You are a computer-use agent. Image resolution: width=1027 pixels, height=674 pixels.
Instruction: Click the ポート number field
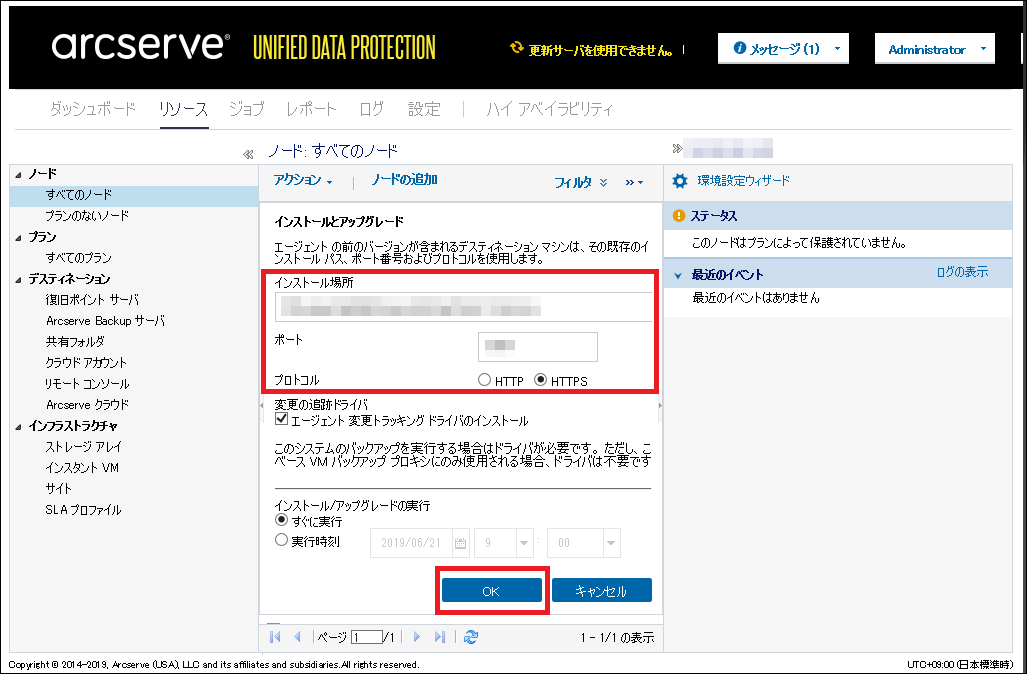pyautogui.click(x=538, y=346)
